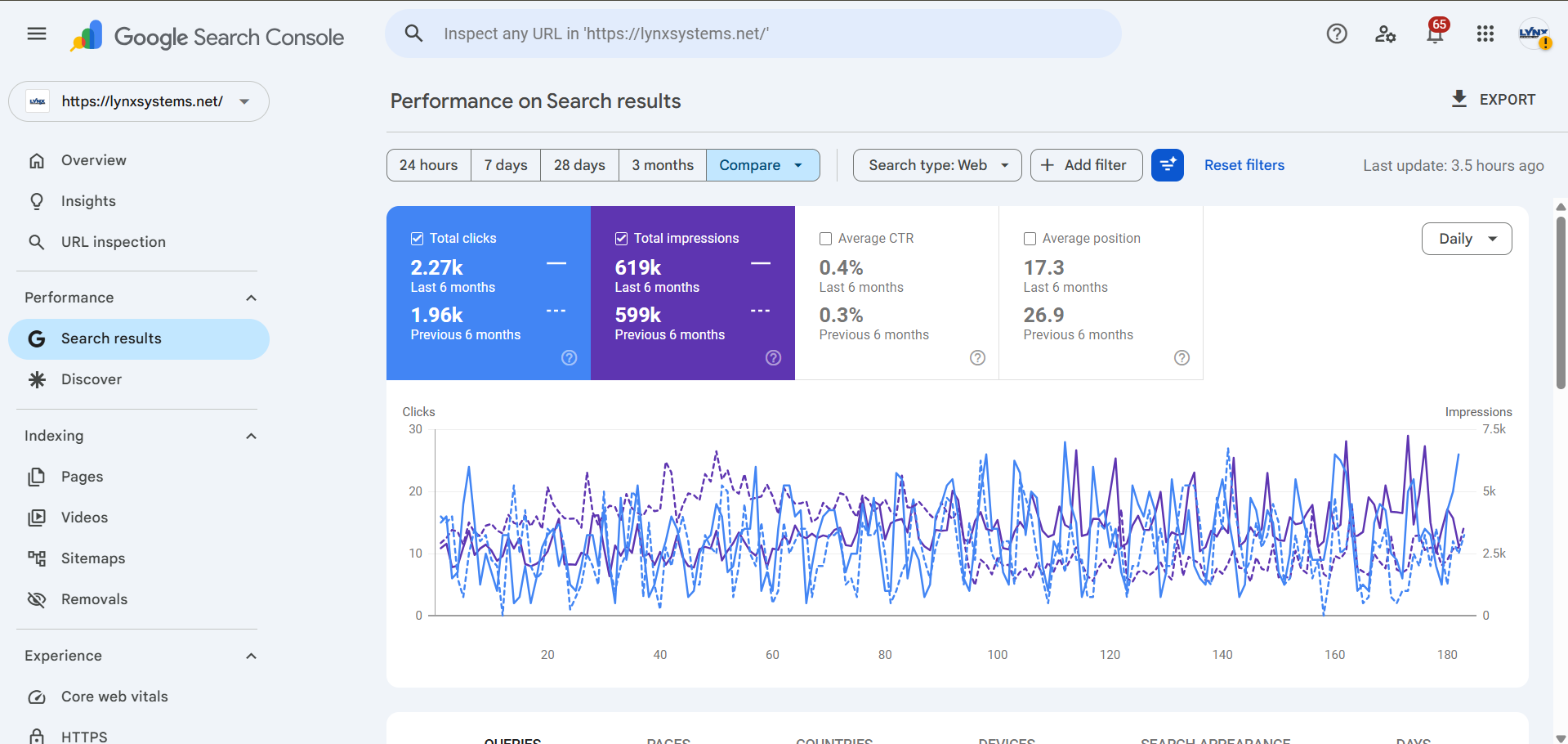This screenshot has height=744, width=1568.
Task: Click the URL inspection search field
Action: coord(753,34)
